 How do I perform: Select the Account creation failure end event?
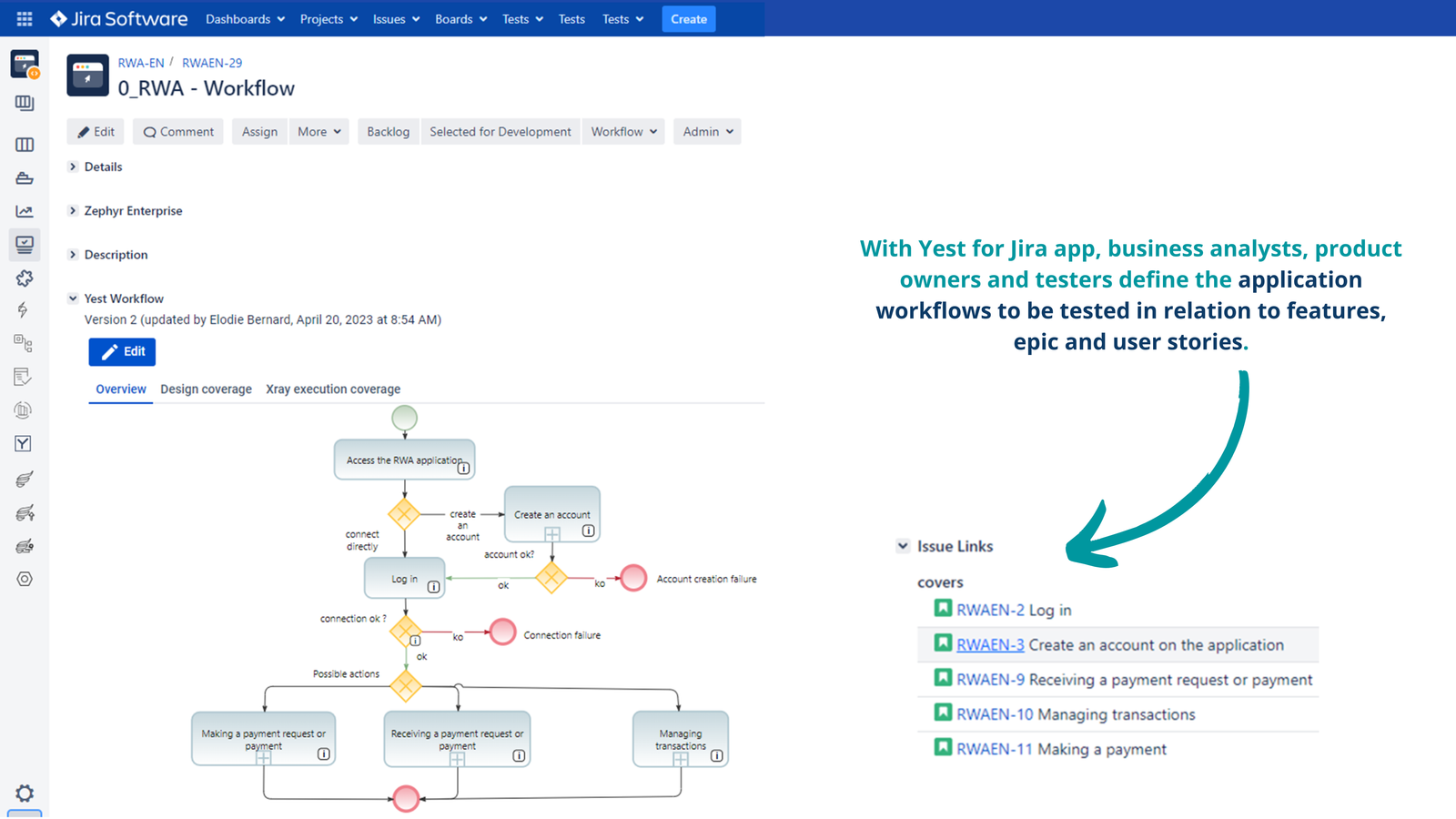click(633, 578)
